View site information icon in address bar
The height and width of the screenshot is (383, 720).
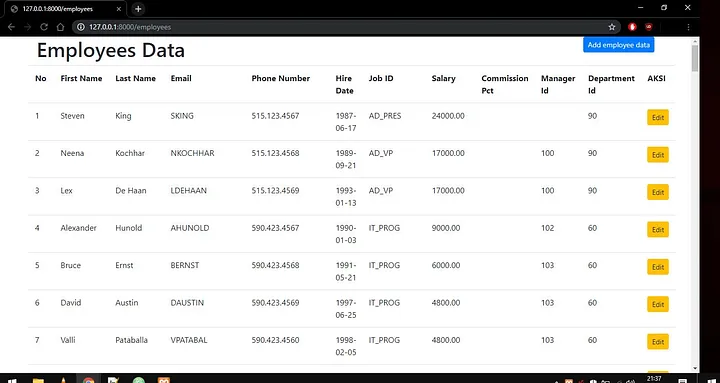[x=81, y=27]
